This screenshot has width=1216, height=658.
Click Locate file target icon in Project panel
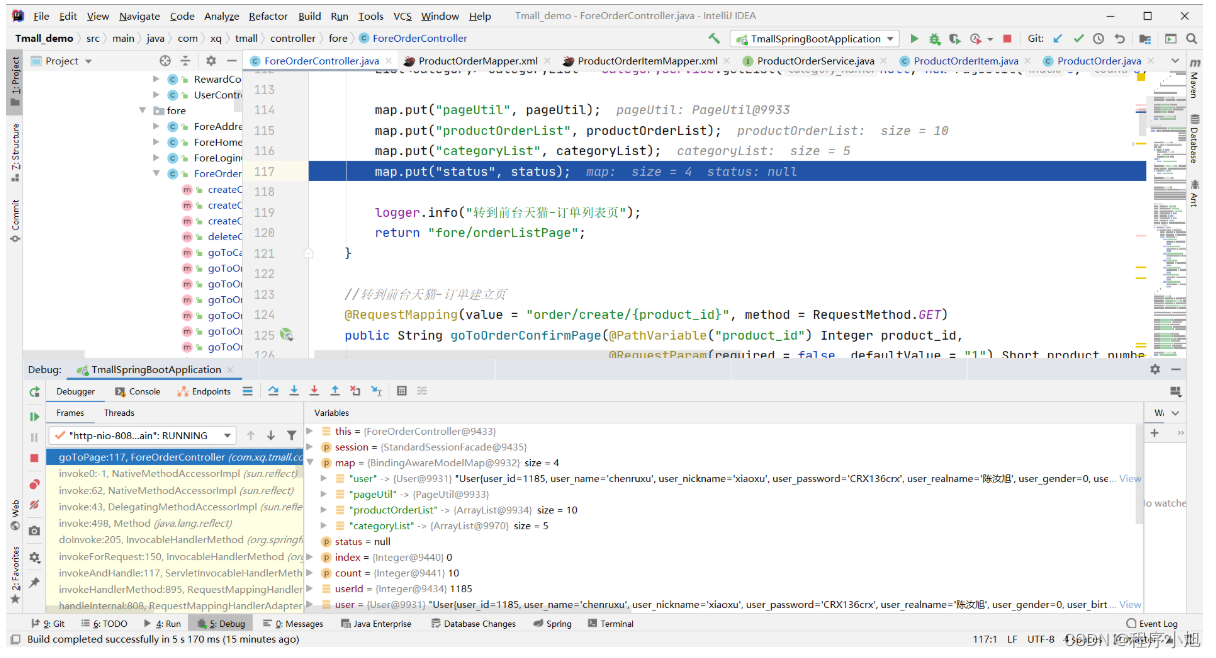(x=165, y=61)
